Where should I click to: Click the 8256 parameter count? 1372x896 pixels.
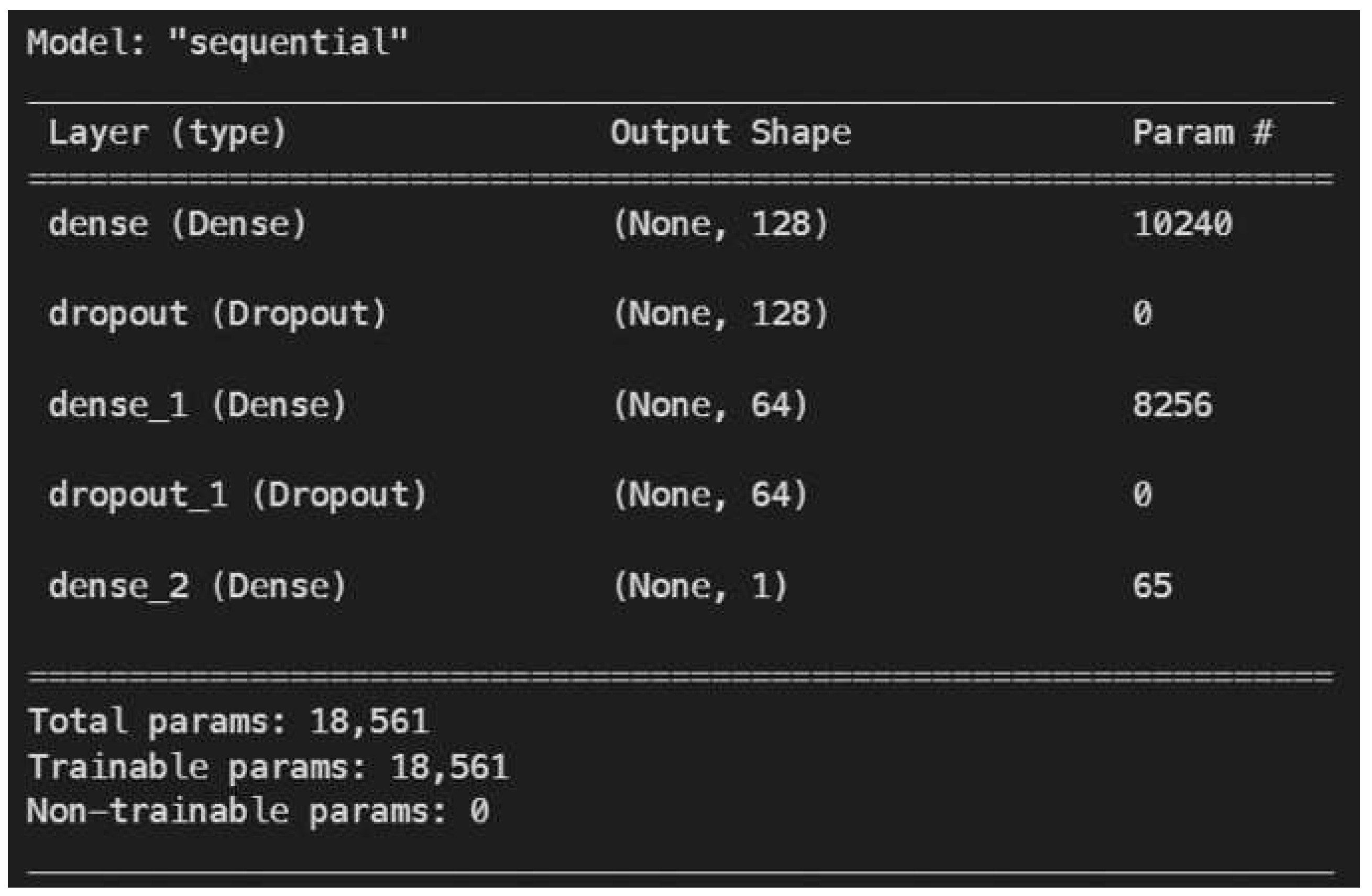[x=1172, y=405]
